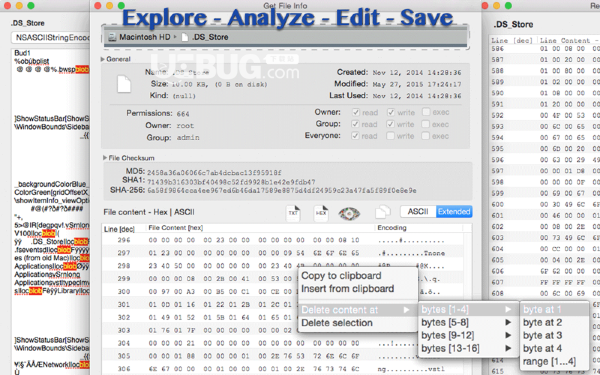Toggle Group write checkbox
The width and height of the screenshot is (600, 375).
point(390,124)
